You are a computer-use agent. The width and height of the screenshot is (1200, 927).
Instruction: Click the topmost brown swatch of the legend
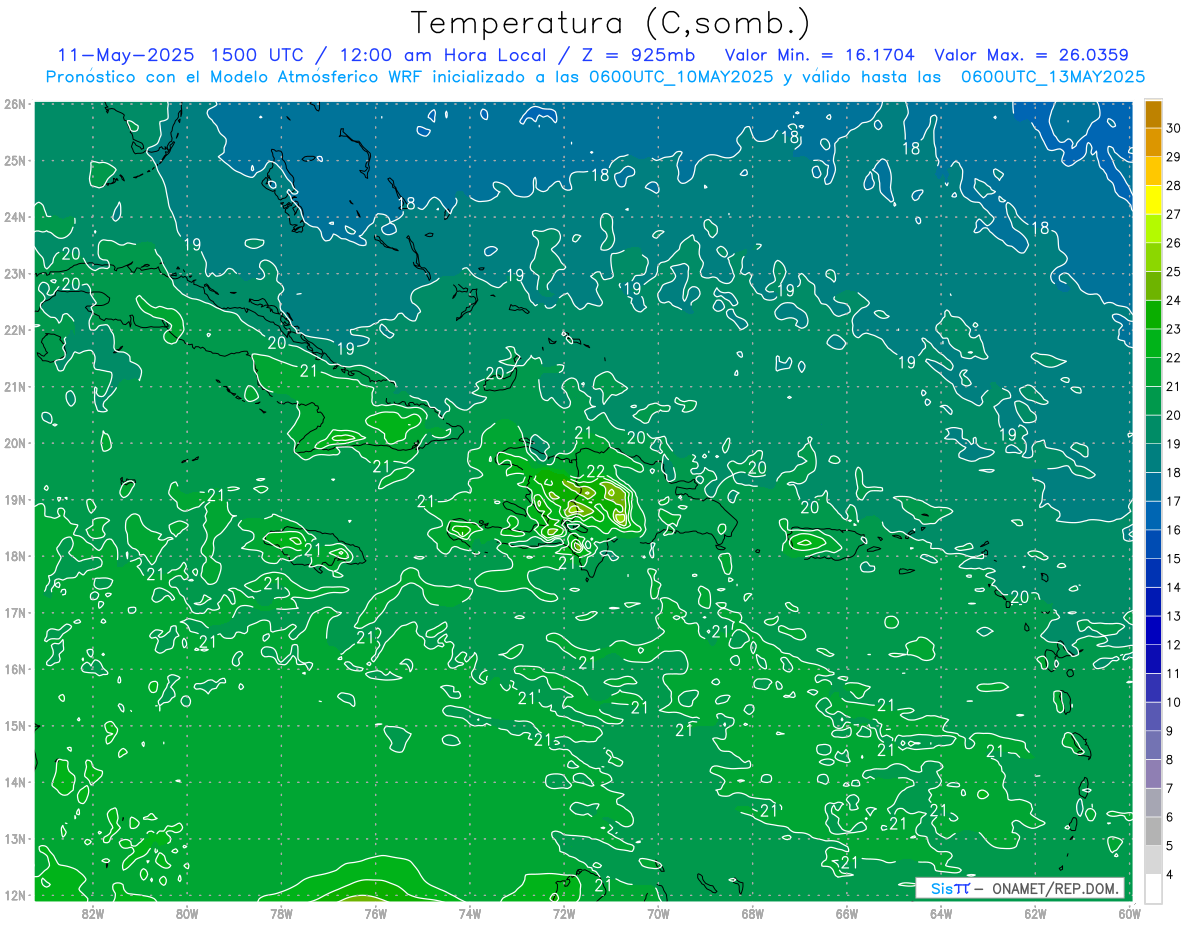[1153, 114]
